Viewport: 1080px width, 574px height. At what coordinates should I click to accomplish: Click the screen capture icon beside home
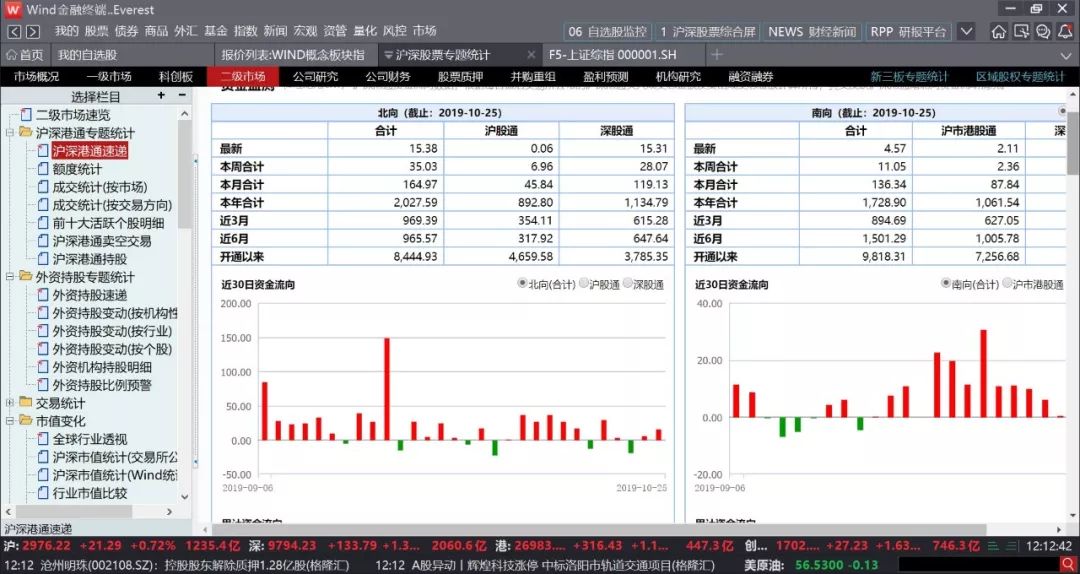click(x=1021, y=32)
